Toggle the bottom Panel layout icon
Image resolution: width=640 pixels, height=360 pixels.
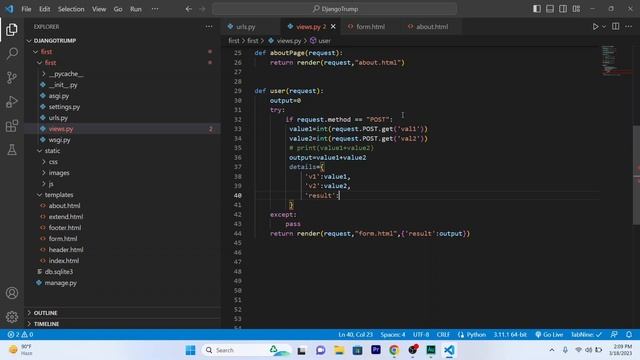pyautogui.click(x=550, y=9)
